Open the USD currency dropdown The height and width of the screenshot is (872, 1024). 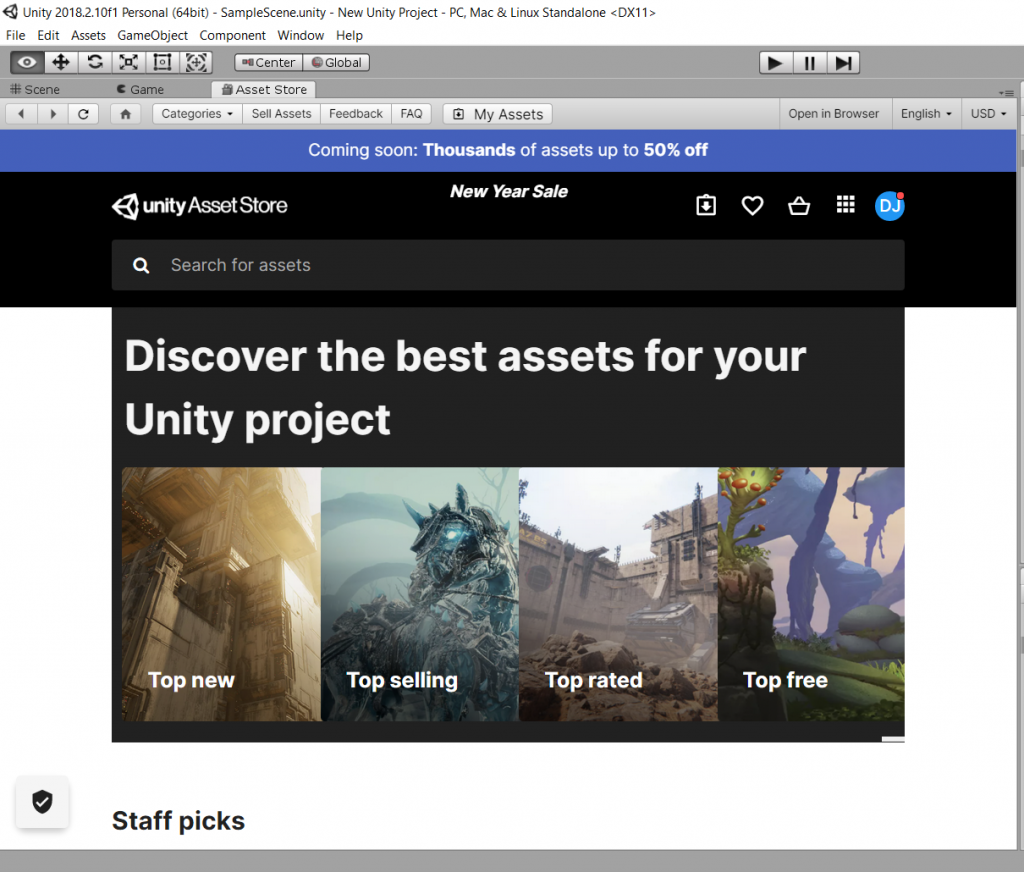[x=989, y=114]
